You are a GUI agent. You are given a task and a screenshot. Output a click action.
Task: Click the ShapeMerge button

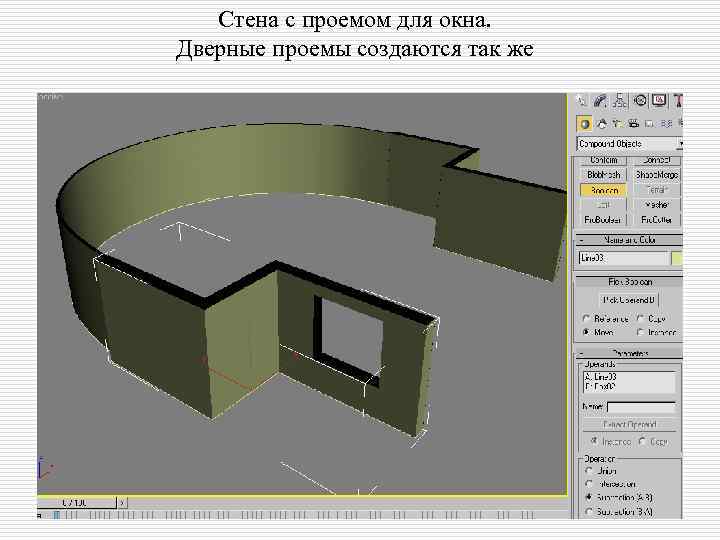(x=657, y=175)
